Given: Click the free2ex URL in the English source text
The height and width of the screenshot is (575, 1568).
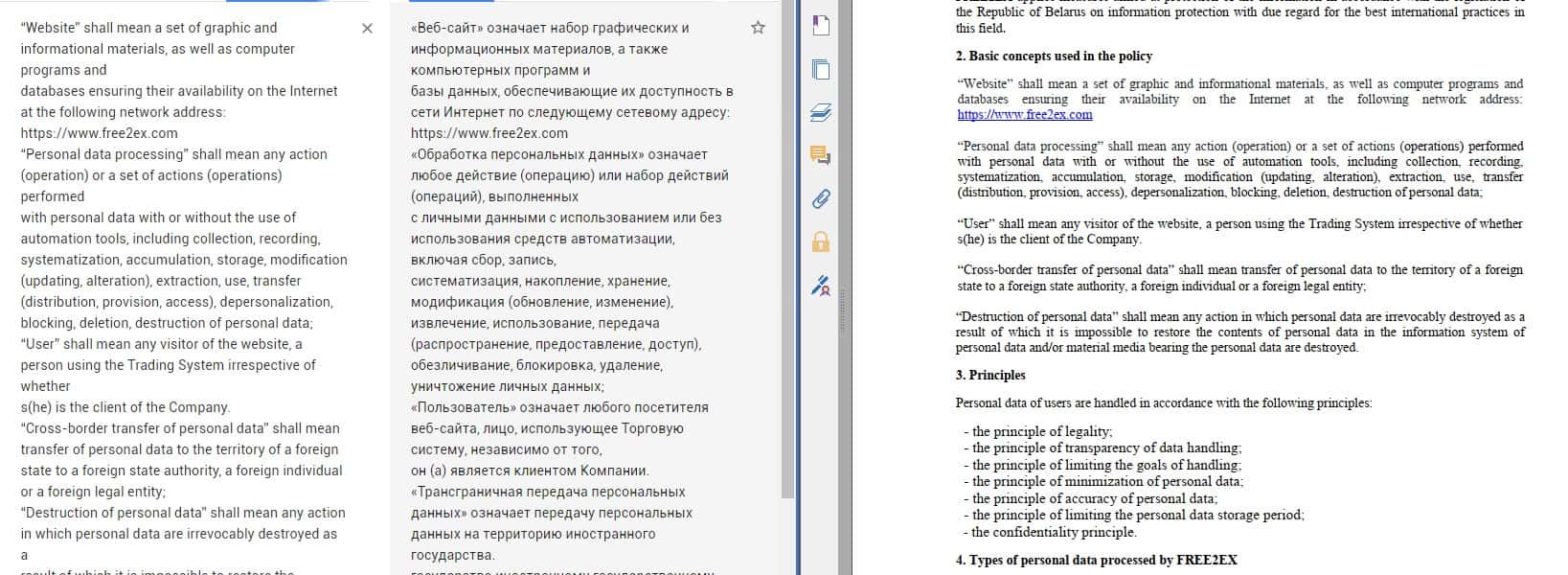Looking at the screenshot, I should [99, 133].
